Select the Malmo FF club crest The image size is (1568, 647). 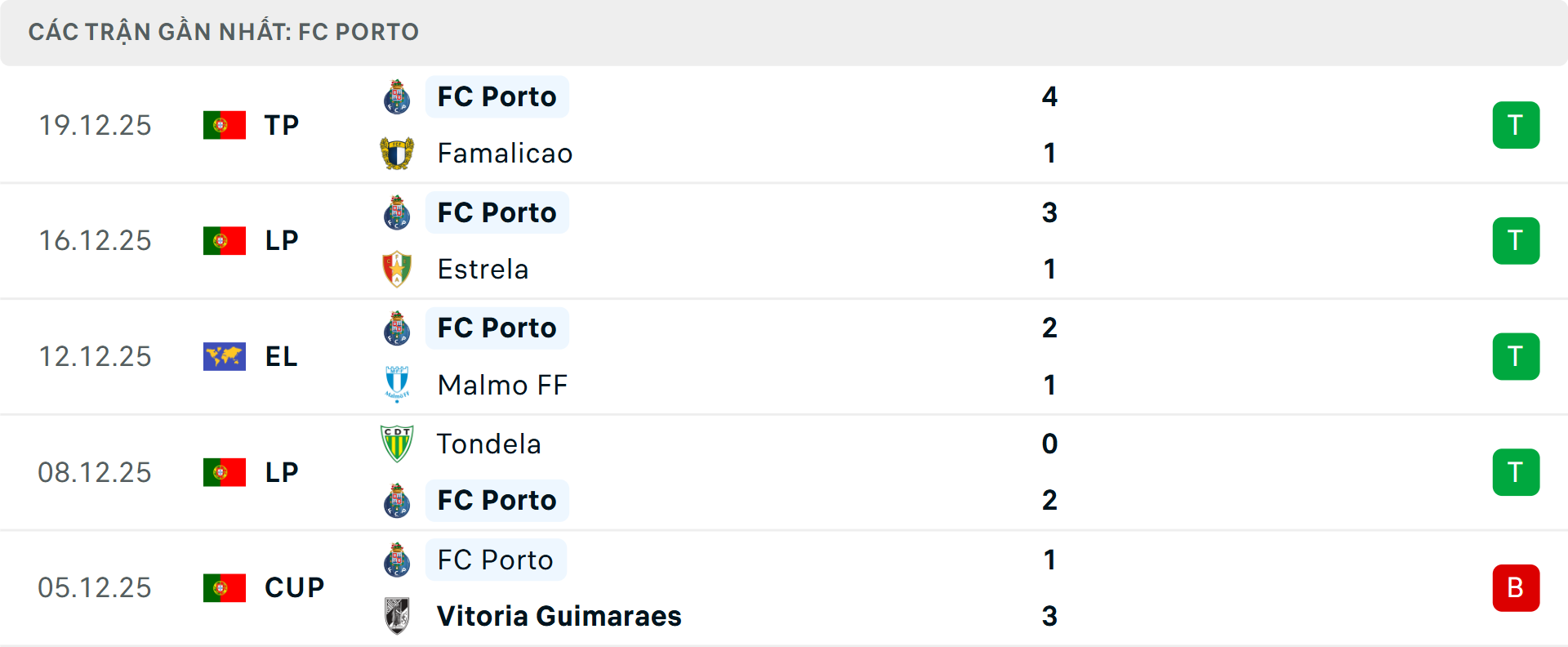tap(397, 385)
